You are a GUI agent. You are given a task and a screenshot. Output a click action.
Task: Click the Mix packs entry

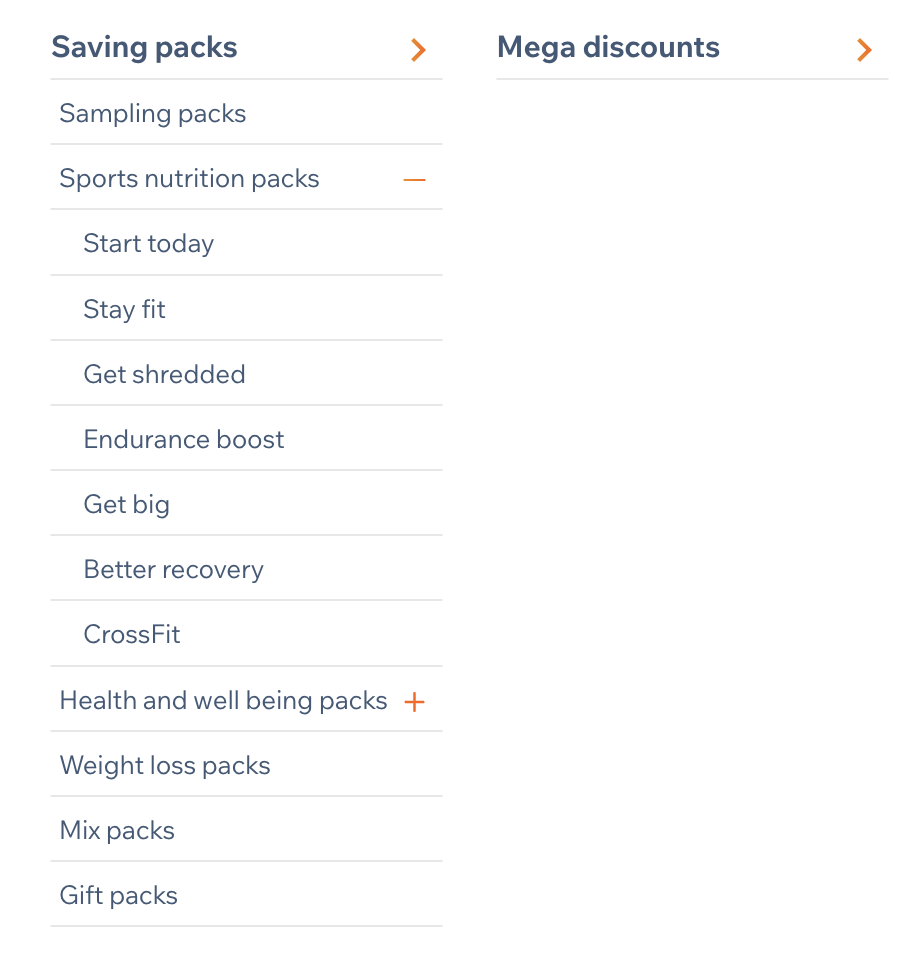pos(117,830)
